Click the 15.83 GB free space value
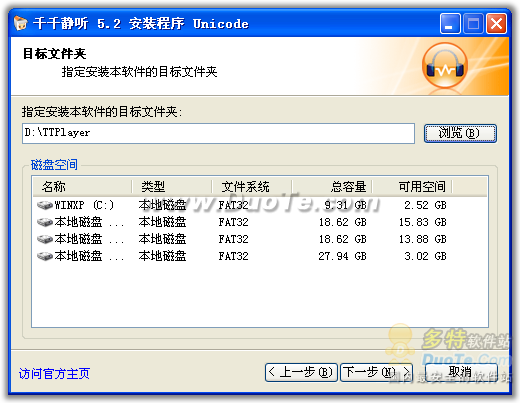 (423, 222)
